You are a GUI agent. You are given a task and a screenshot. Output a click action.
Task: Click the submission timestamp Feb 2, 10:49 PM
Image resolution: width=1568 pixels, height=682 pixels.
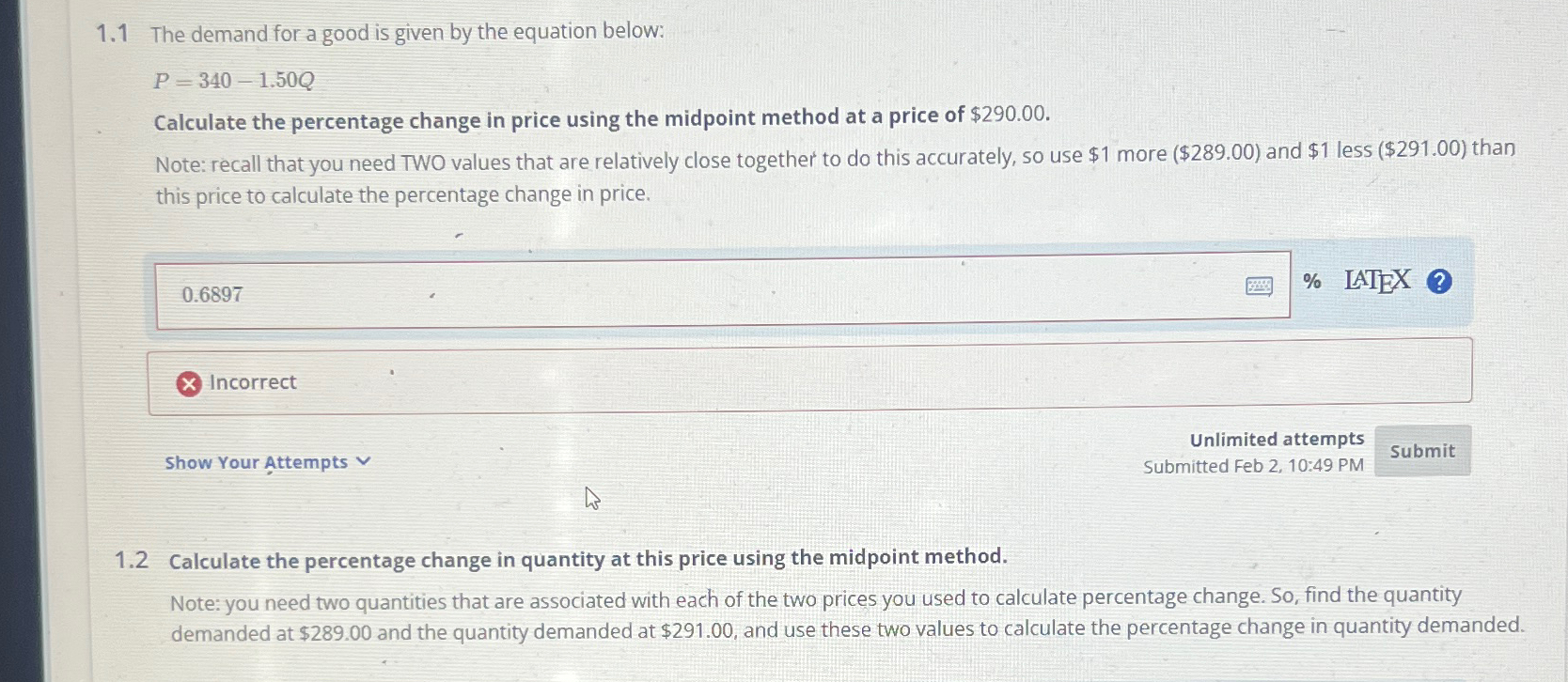[x=1253, y=465]
